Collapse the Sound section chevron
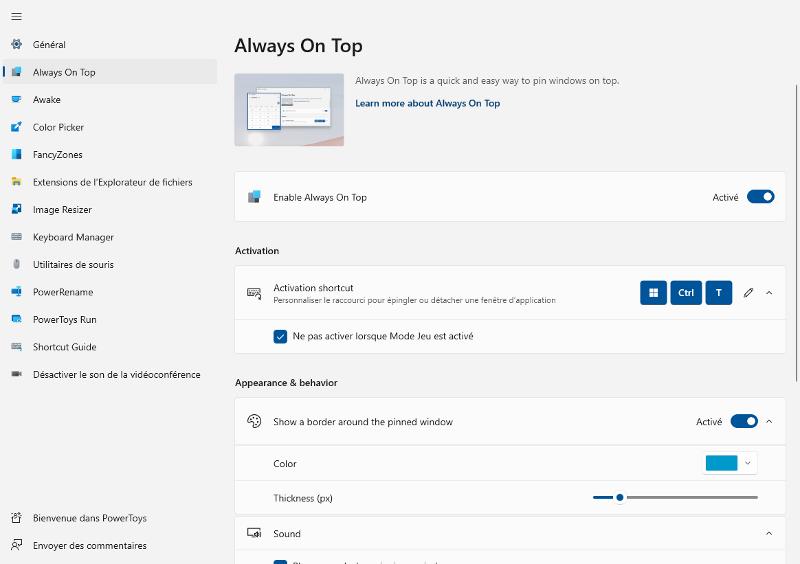Image resolution: width=800 pixels, height=564 pixels. point(769,533)
